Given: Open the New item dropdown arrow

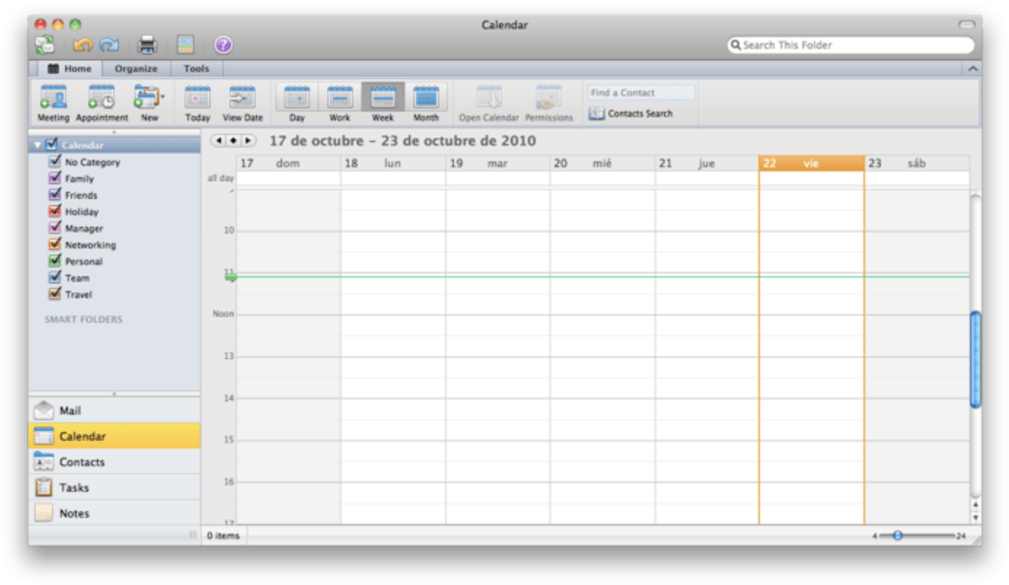Looking at the screenshot, I should click(163, 97).
